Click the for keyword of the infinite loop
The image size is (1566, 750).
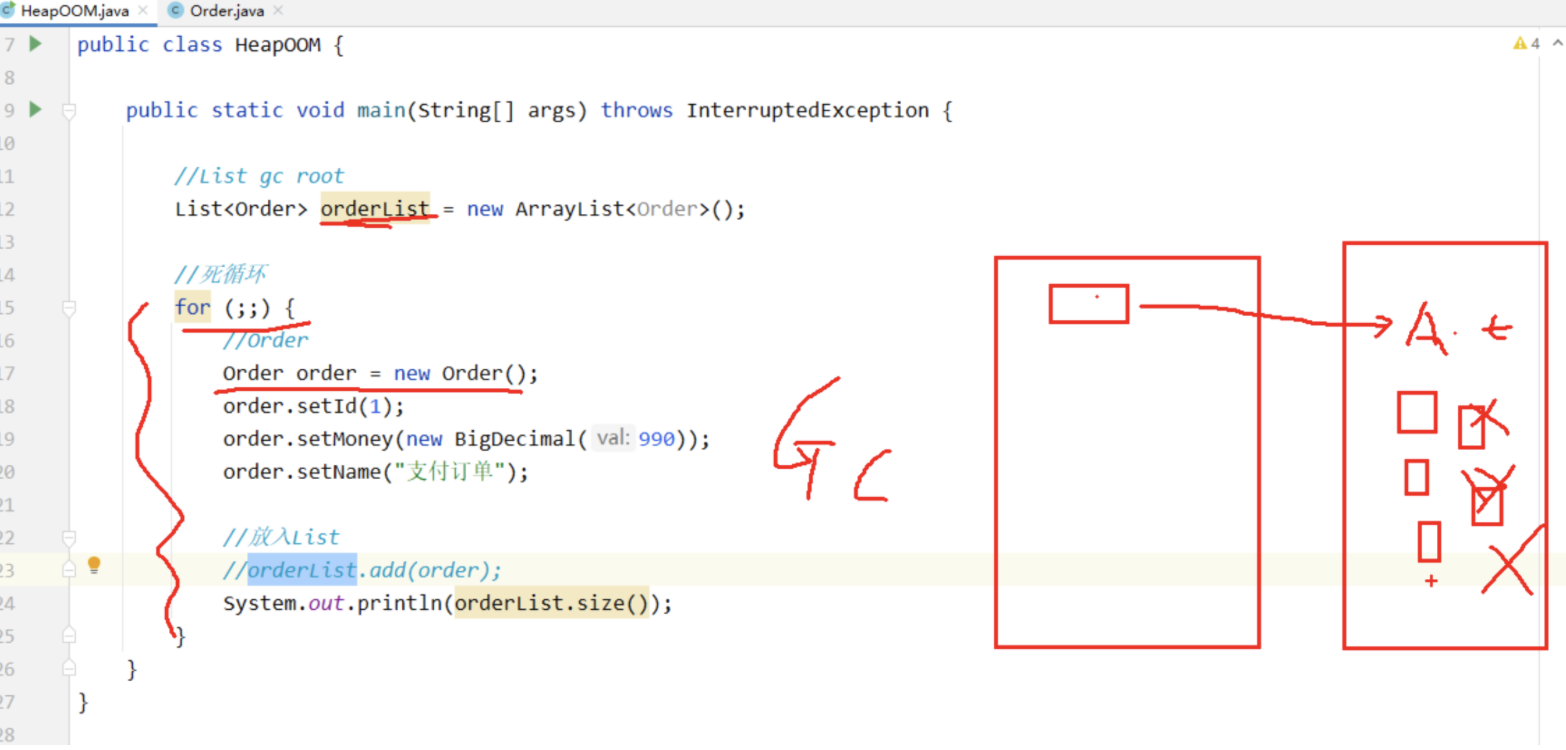(192, 308)
